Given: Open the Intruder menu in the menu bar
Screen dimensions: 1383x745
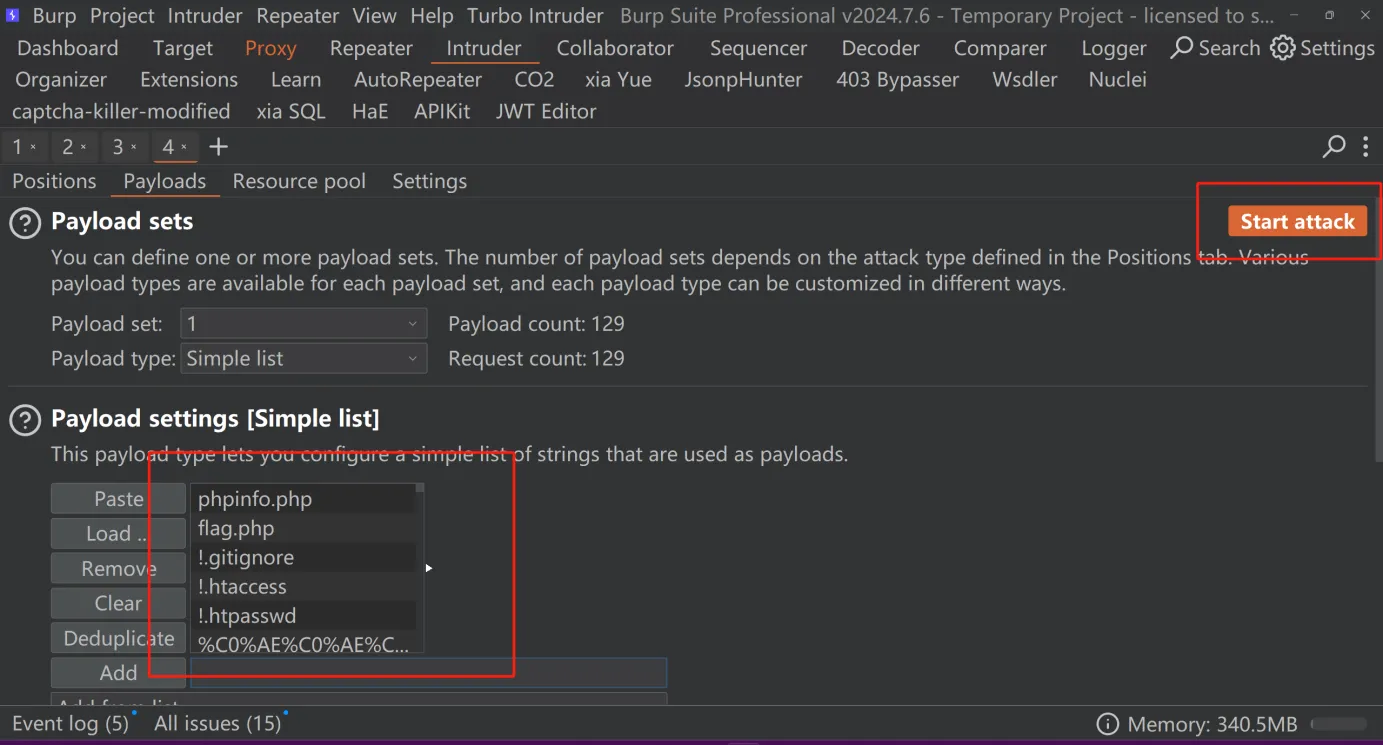Looking at the screenshot, I should click(x=205, y=16).
